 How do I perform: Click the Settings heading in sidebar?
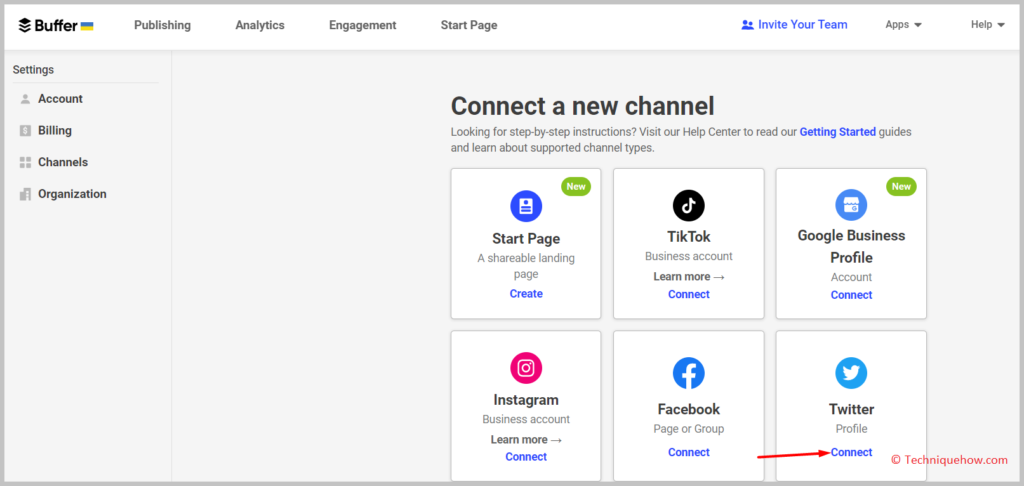33,70
